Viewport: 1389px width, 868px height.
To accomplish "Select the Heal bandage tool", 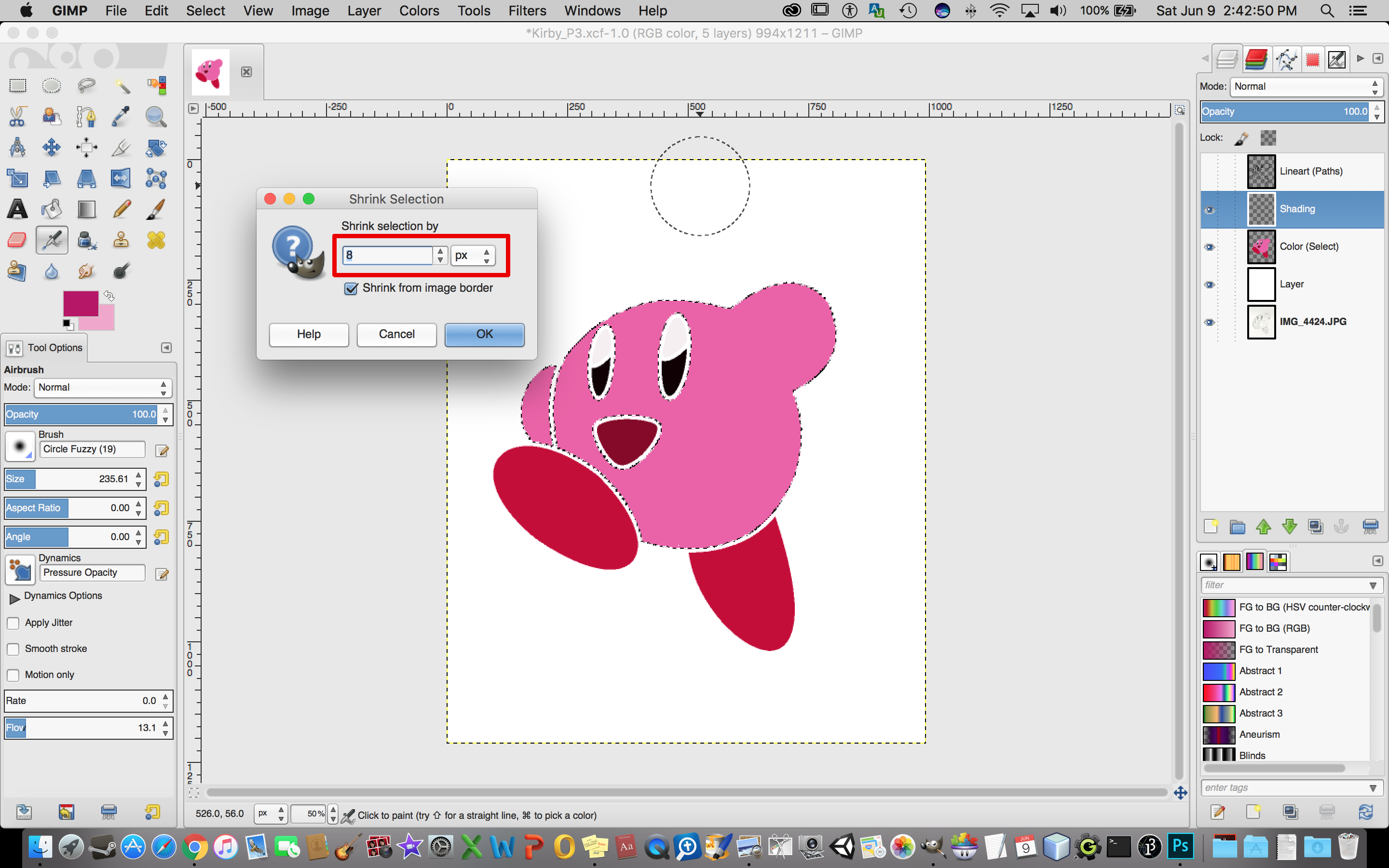I will pos(156,240).
